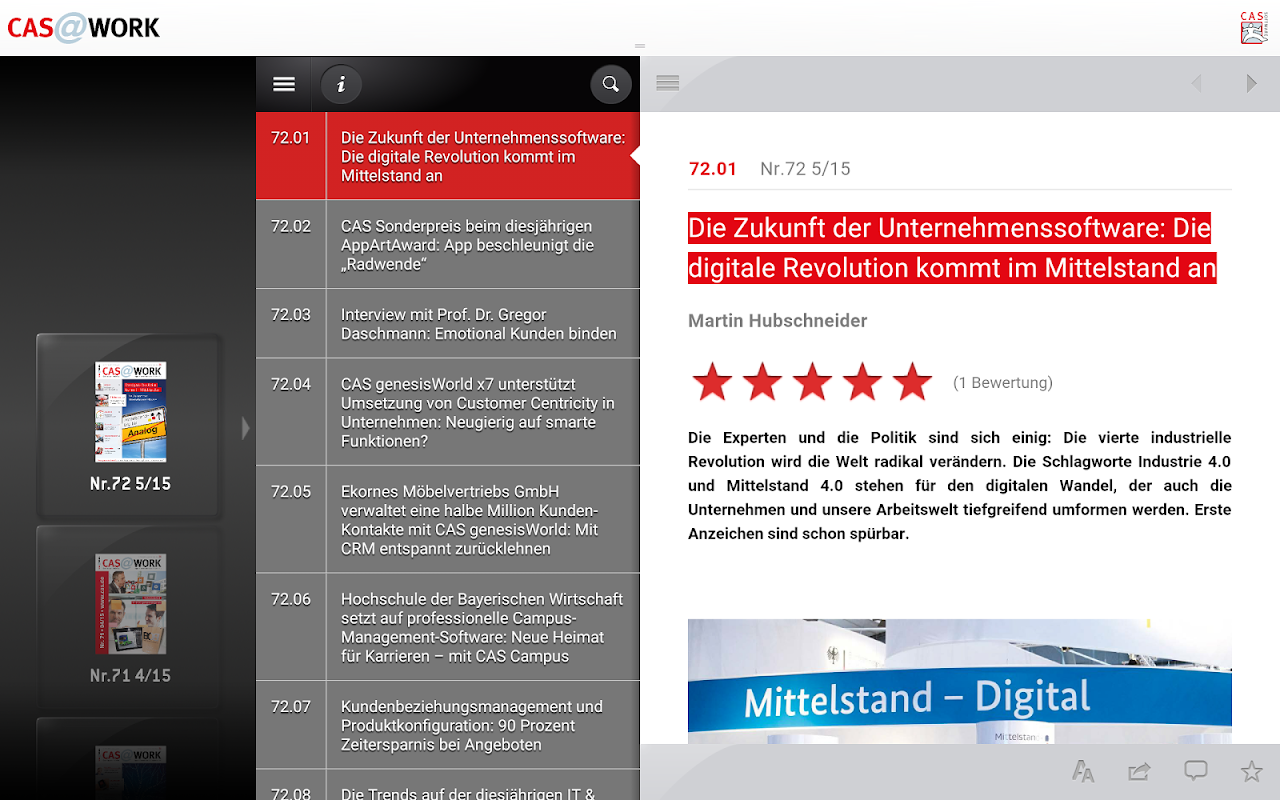1280x800 pixels.
Task: Go to previous article arrow
Action: click(1196, 84)
